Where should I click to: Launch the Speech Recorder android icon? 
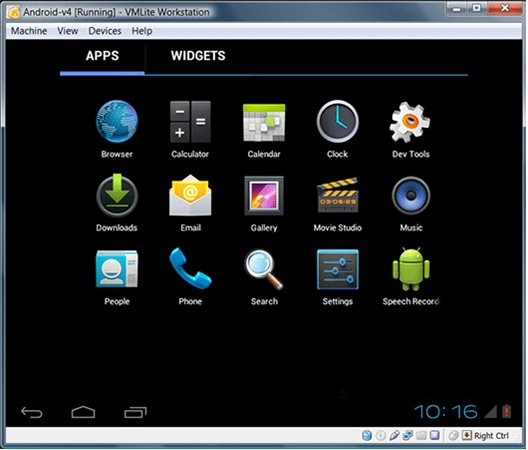[411, 268]
